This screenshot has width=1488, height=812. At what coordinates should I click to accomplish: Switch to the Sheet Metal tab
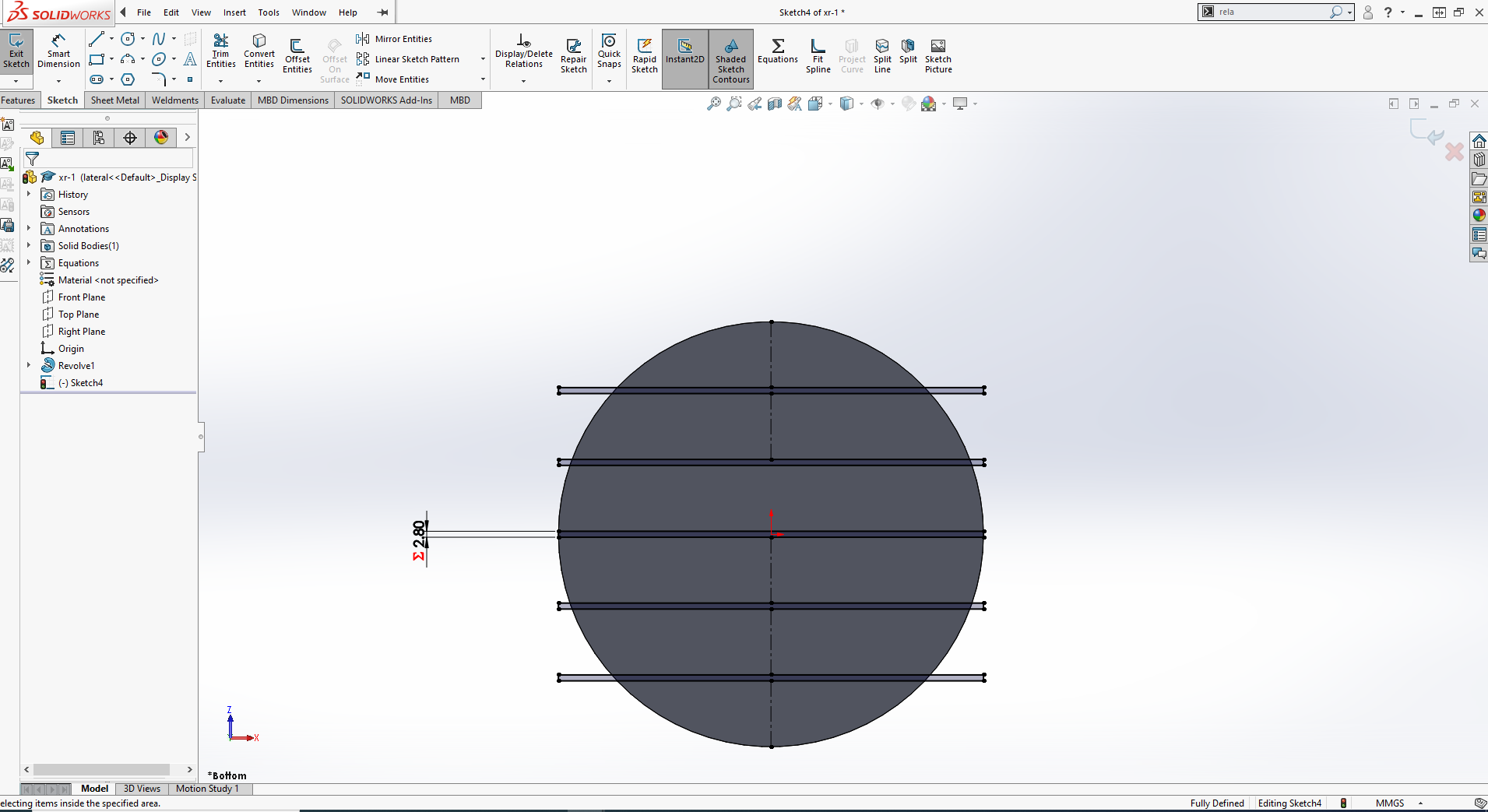click(x=115, y=100)
